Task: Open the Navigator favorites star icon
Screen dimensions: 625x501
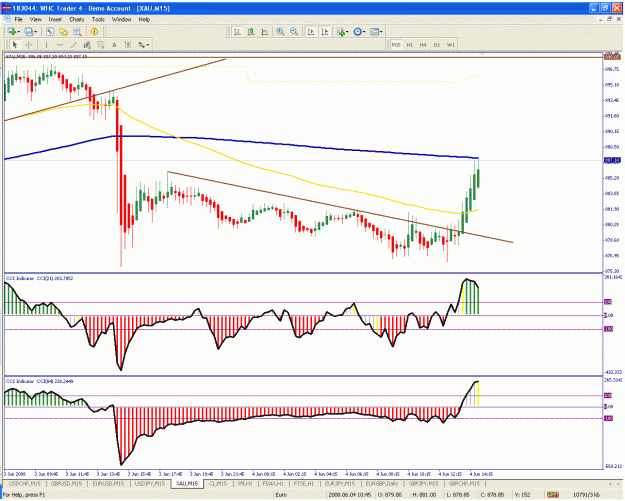Action: (x=63, y=31)
